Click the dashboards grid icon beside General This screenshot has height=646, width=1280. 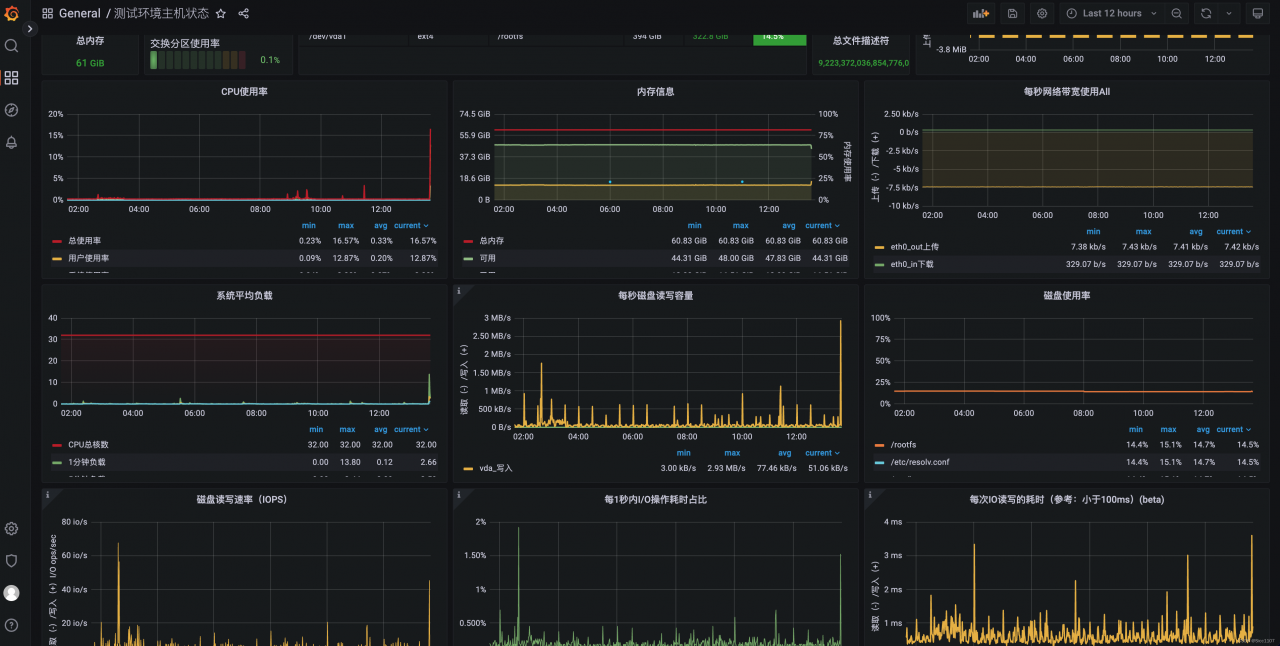(x=47, y=14)
